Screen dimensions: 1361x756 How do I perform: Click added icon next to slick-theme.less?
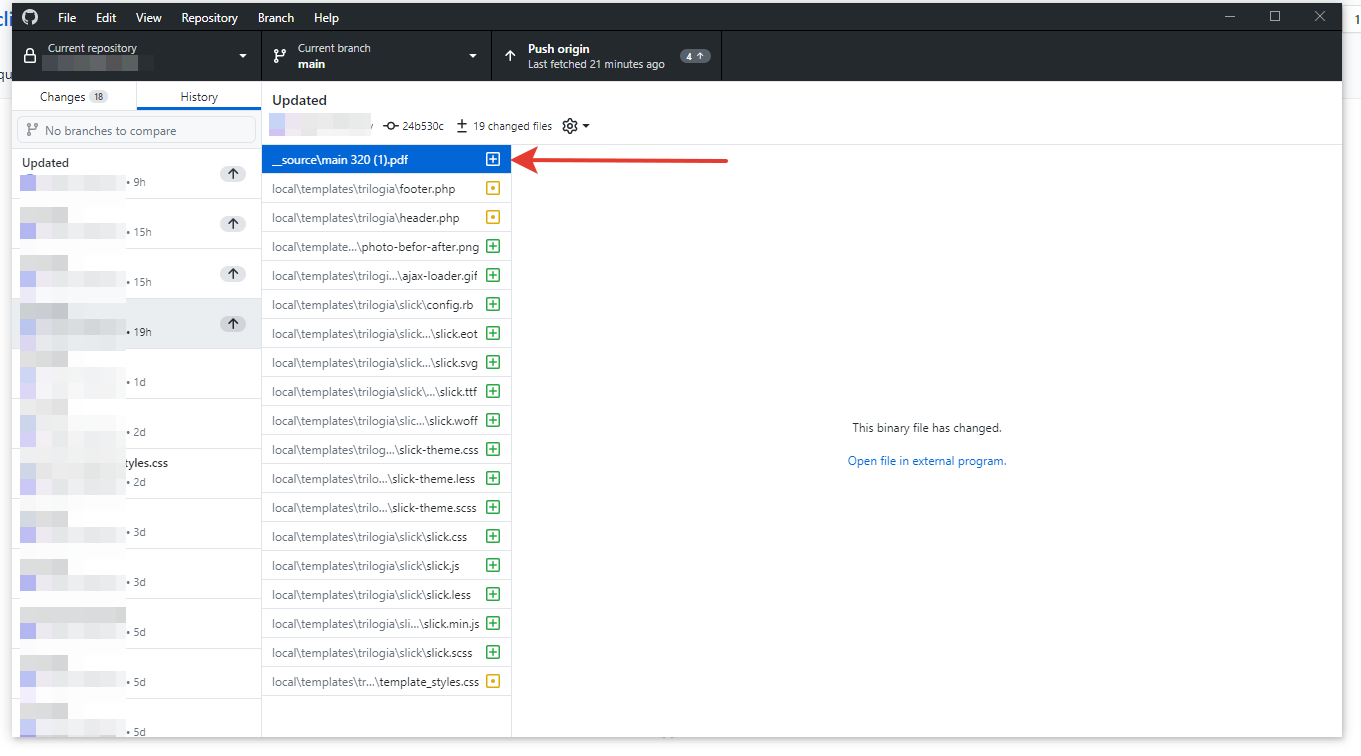pyautogui.click(x=492, y=478)
